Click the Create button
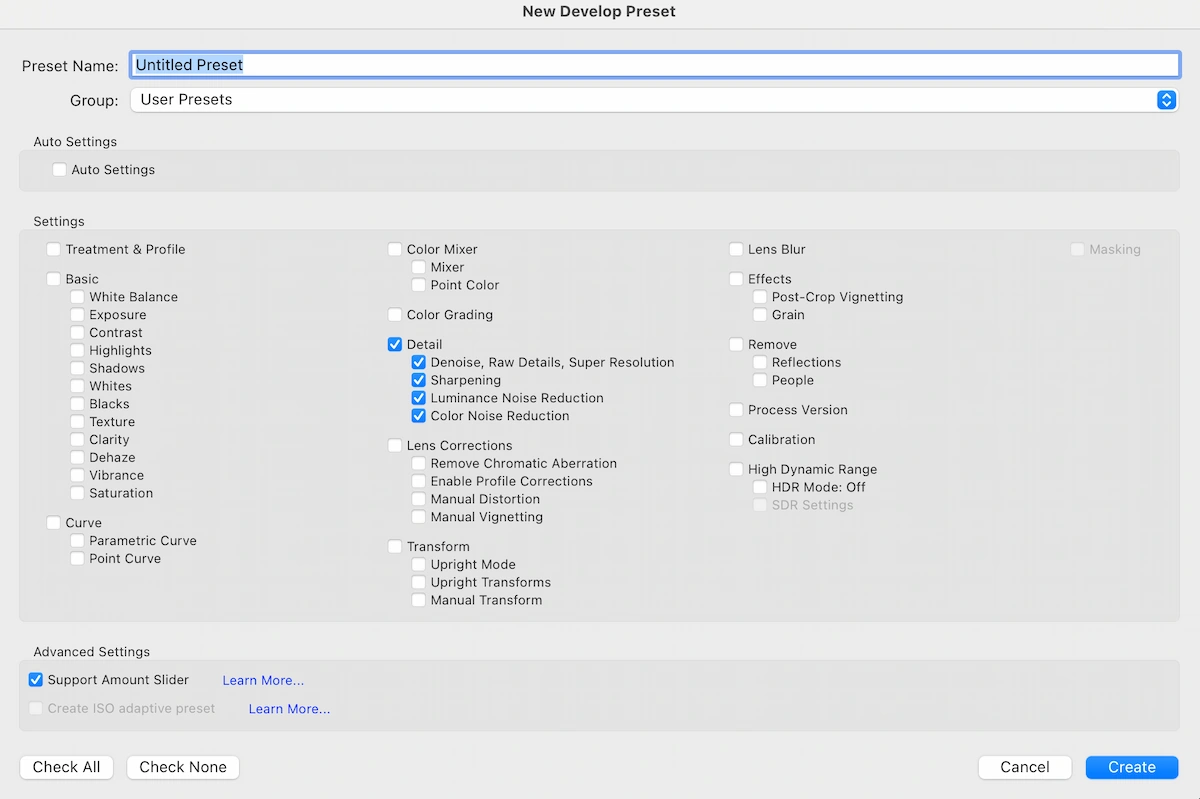The height and width of the screenshot is (799, 1200). (x=1131, y=767)
